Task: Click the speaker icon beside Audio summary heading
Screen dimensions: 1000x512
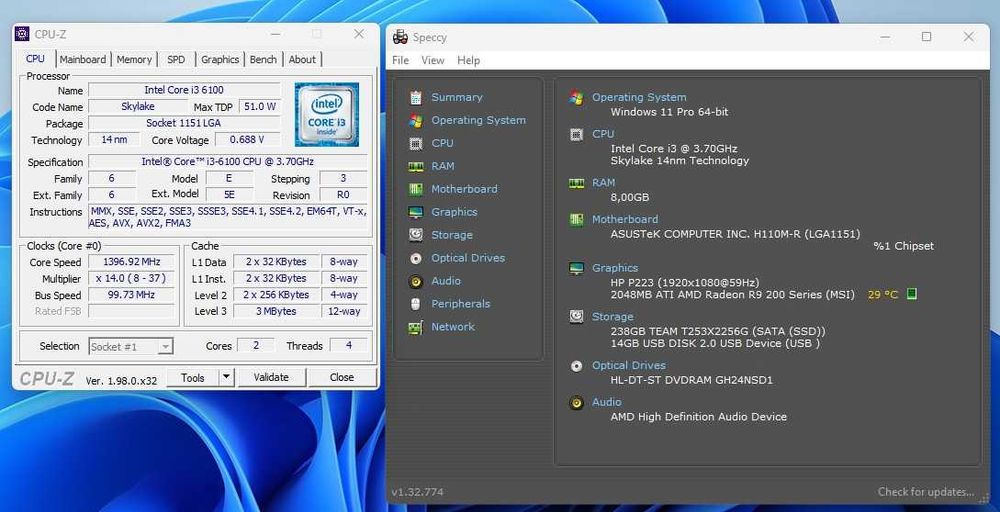Action: pyautogui.click(x=577, y=403)
